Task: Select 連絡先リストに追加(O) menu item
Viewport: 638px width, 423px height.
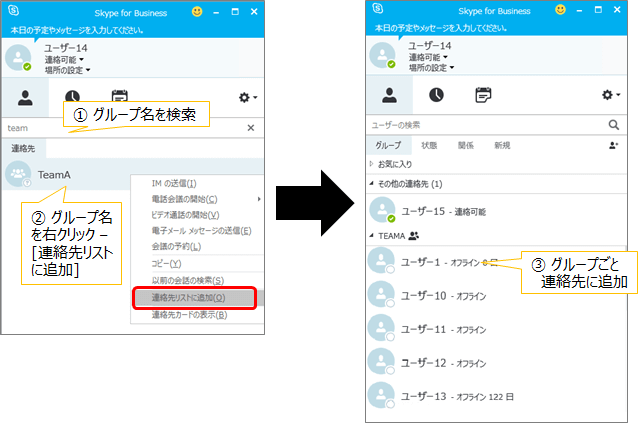Action: pos(195,298)
